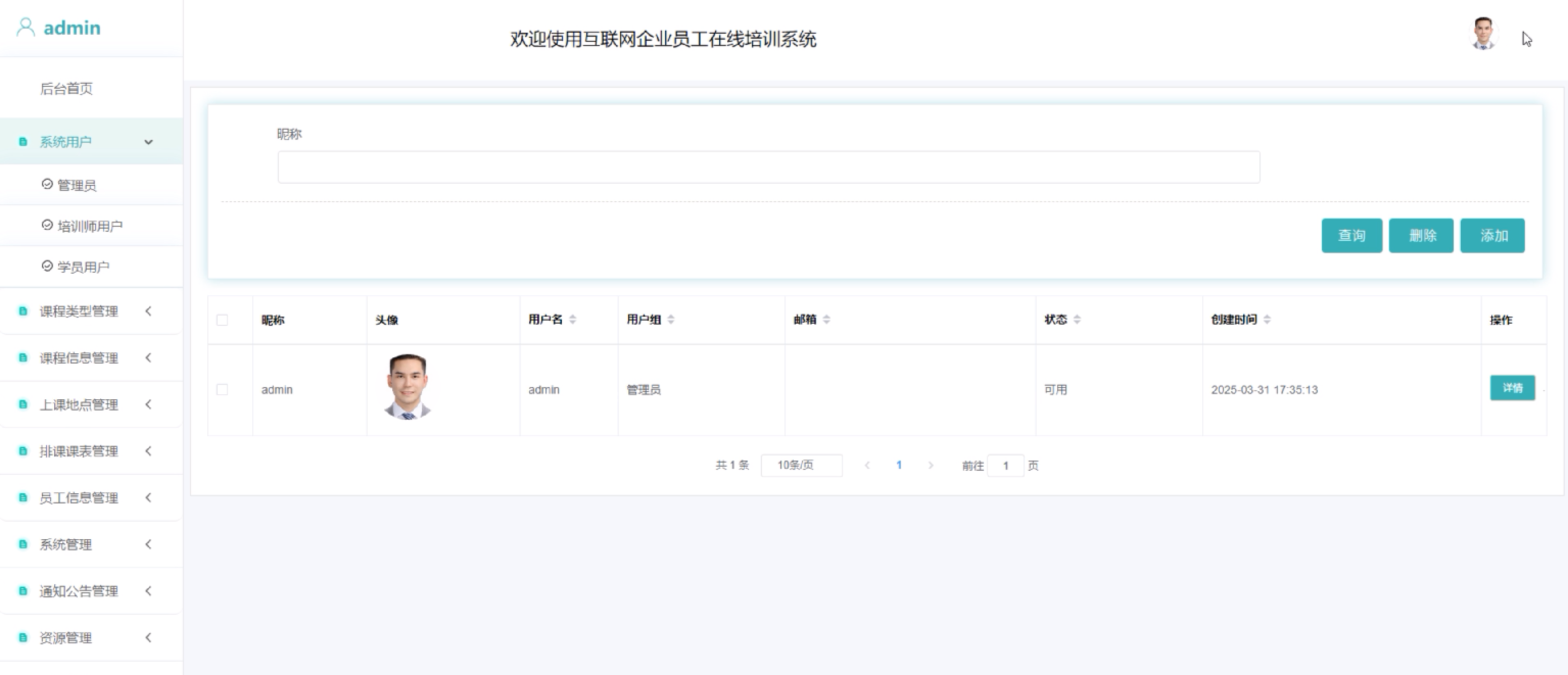Click the 查询 search button
The image size is (1568, 675).
click(1351, 235)
